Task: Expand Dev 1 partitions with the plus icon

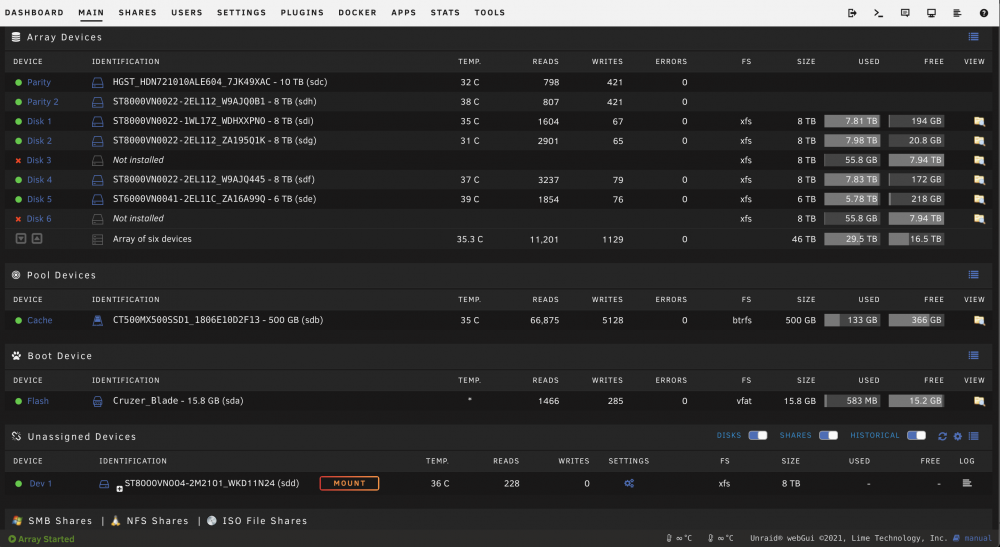Action: (119, 489)
